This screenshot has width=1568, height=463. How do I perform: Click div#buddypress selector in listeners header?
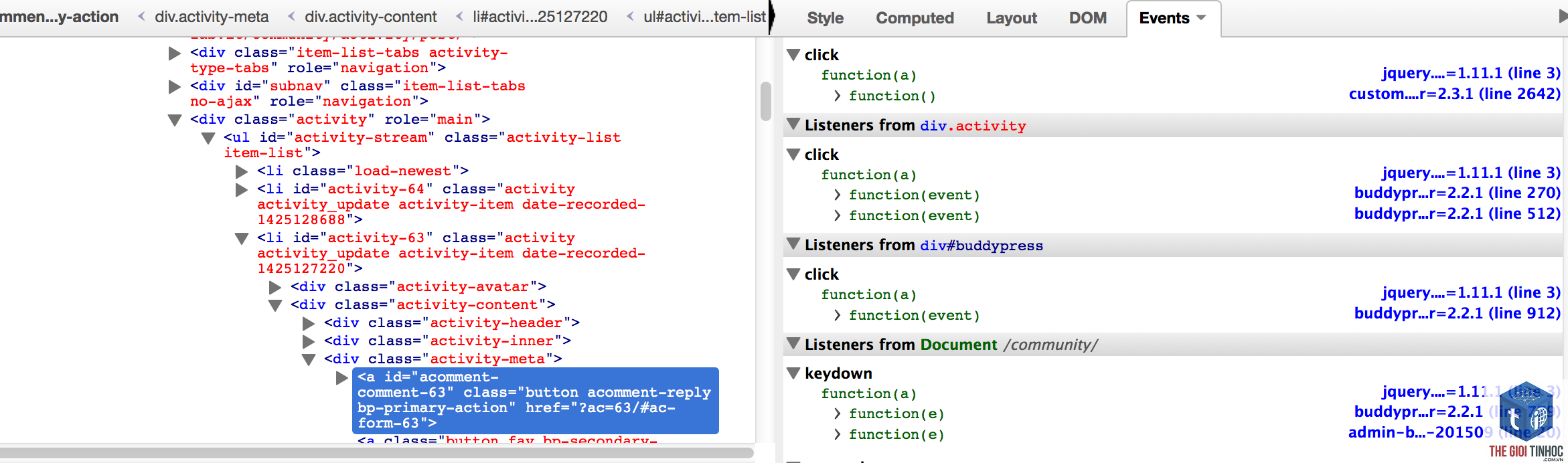point(982,245)
